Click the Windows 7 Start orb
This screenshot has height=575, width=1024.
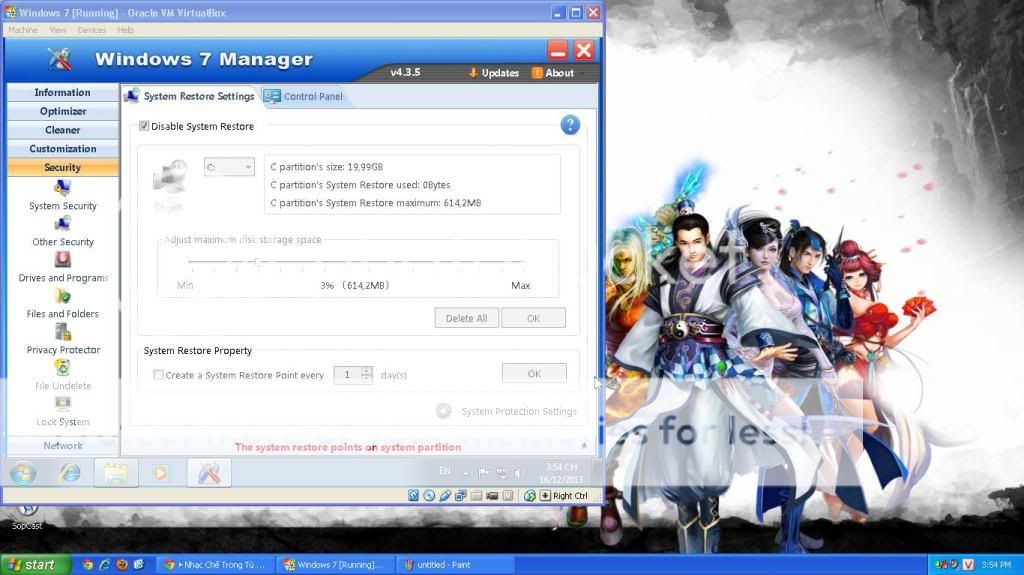click(24, 472)
